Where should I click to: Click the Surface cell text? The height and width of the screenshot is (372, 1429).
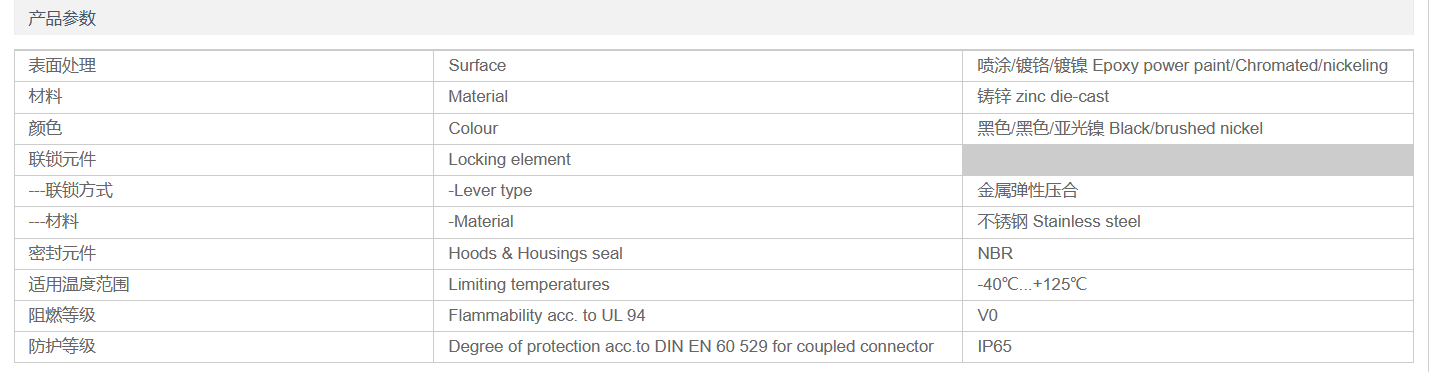477,65
